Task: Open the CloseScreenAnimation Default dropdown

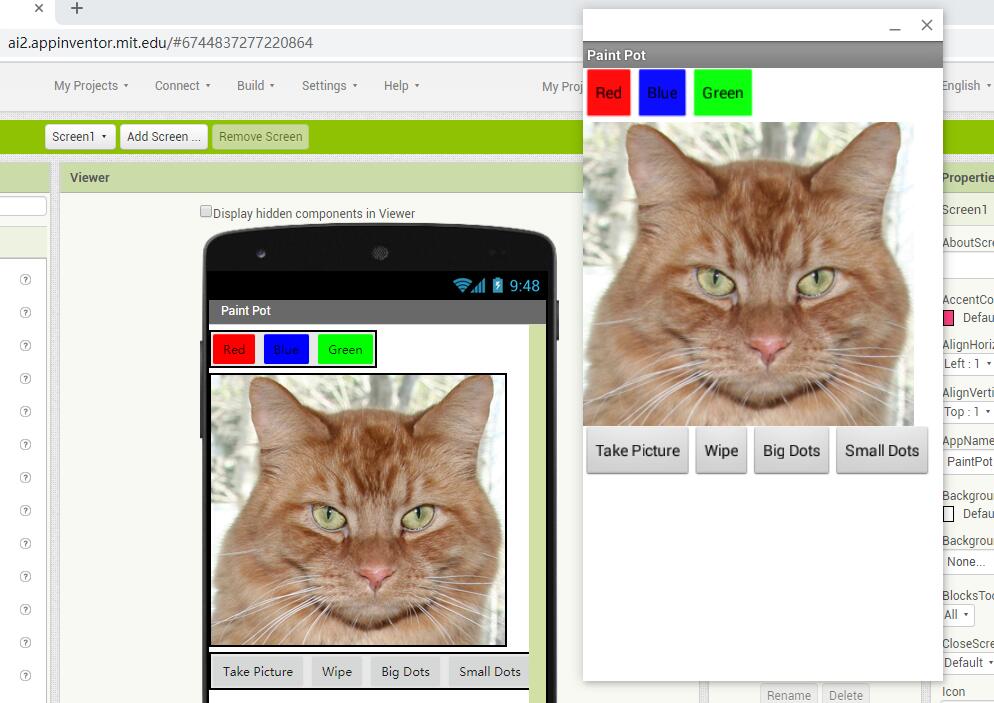Action: click(968, 662)
